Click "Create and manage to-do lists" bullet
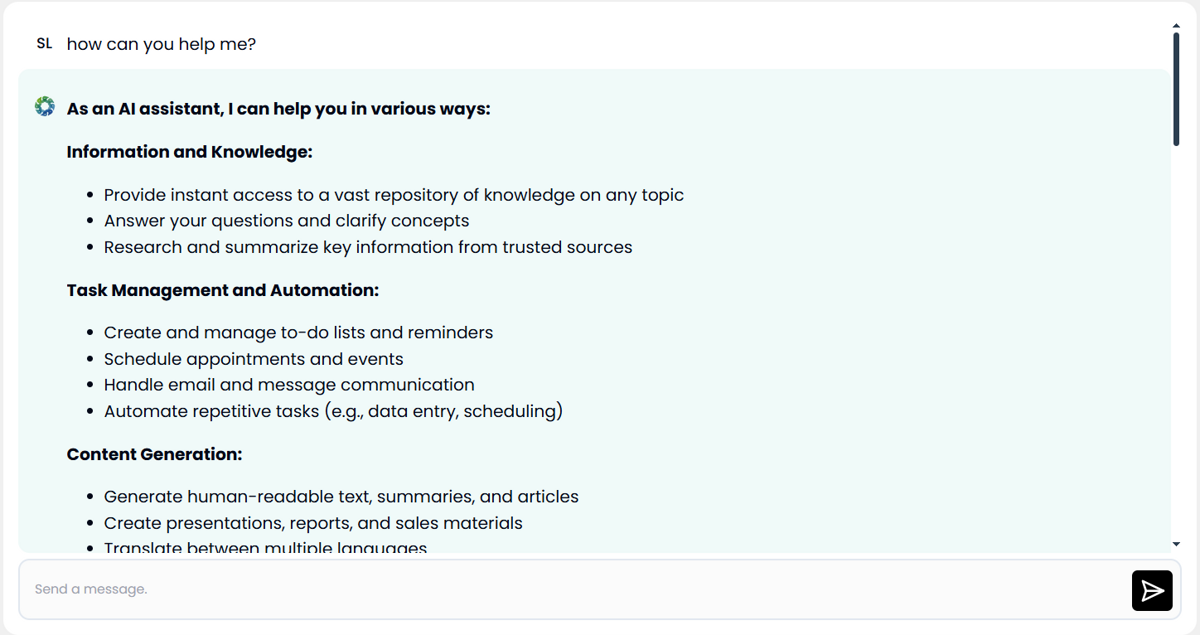This screenshot has width=1200, height=635. tap(298, 332)
